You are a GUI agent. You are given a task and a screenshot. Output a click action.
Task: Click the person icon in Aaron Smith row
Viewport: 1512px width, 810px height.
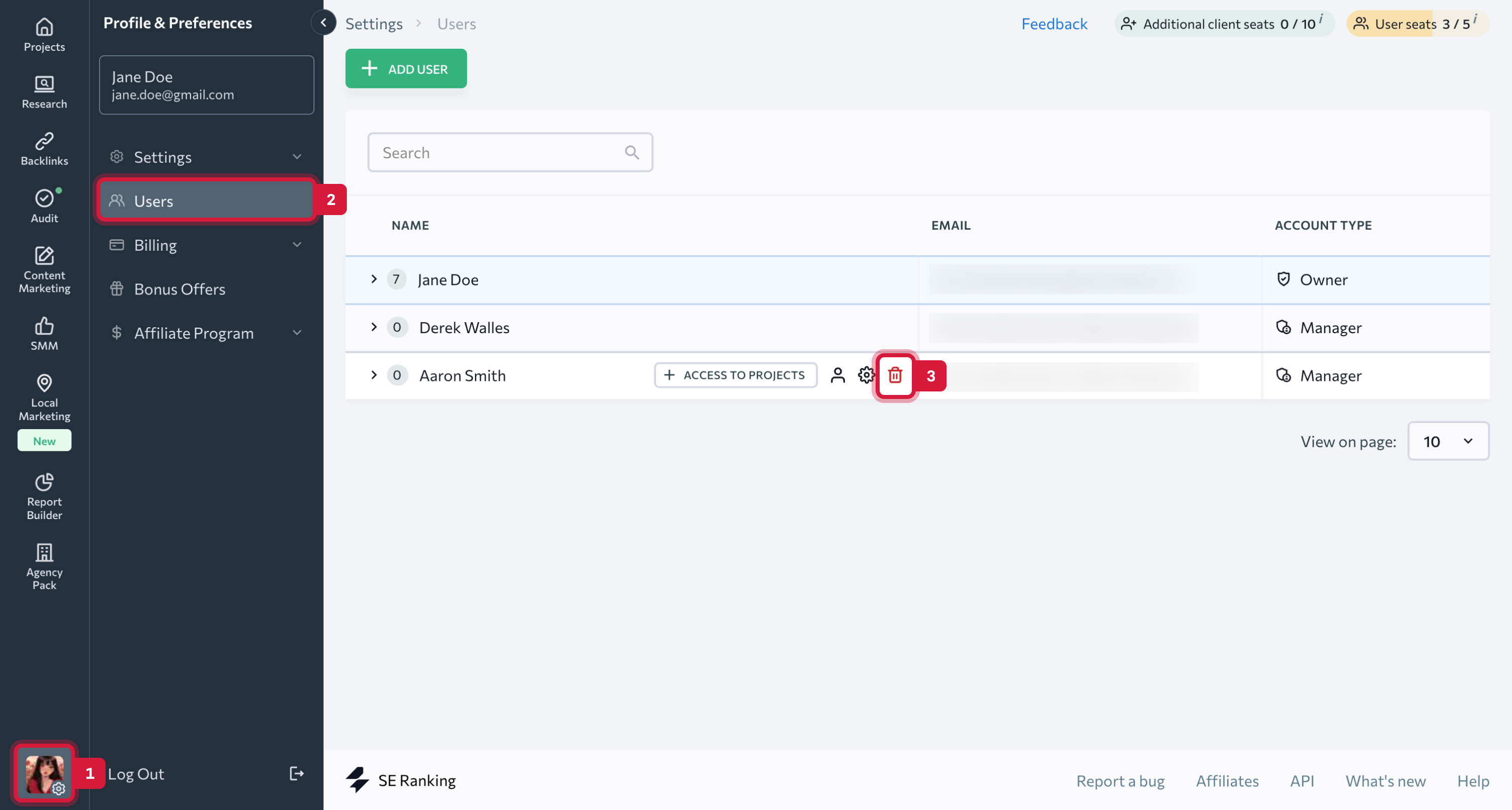point(837,375)
